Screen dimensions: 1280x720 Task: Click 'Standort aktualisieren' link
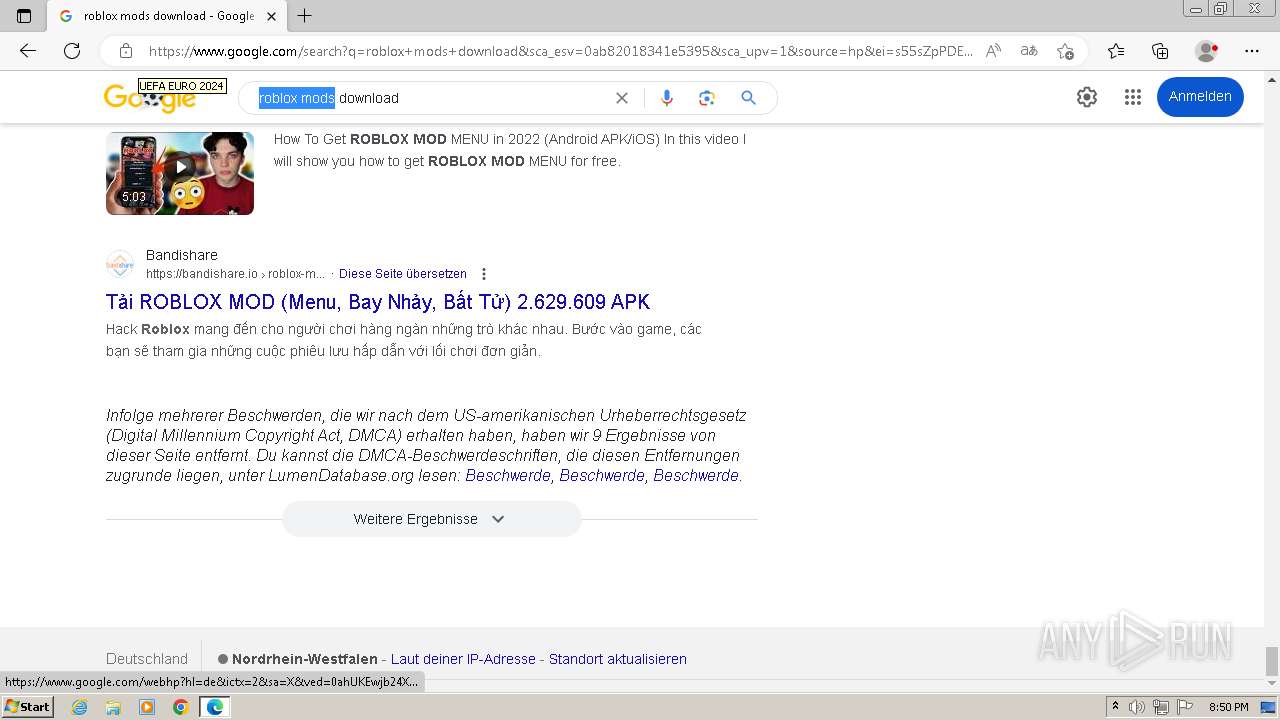[618, 659]
